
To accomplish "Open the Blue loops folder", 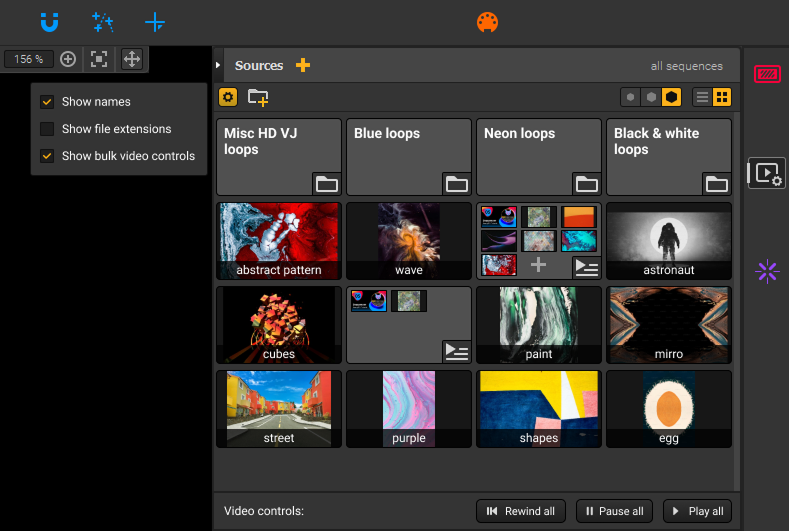I will pyautogui.click(x=408, y=156).
